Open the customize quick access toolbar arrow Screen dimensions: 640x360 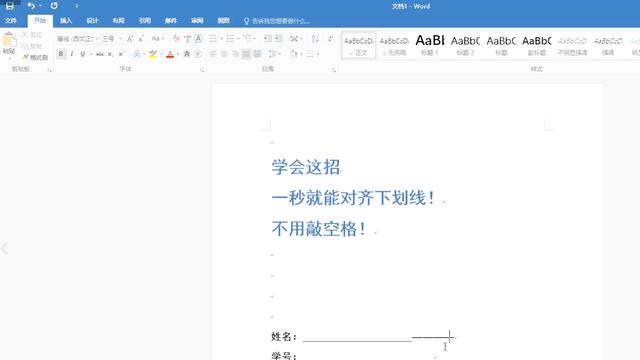[77, 6]
